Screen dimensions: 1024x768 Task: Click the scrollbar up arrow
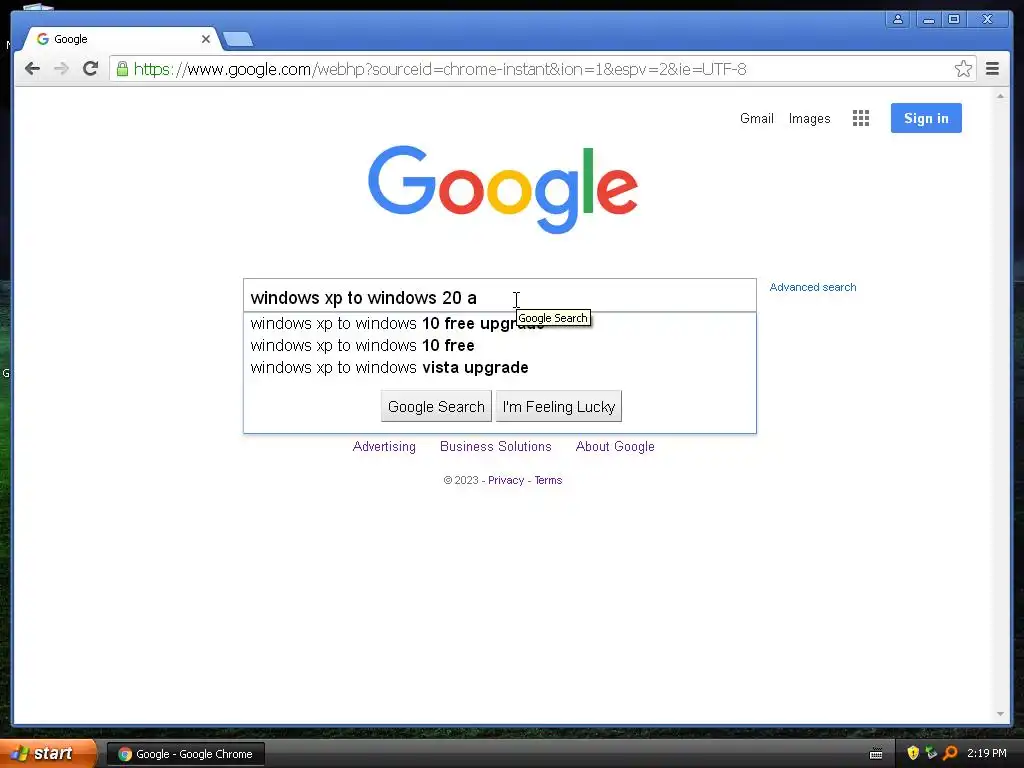point(1000,96)
